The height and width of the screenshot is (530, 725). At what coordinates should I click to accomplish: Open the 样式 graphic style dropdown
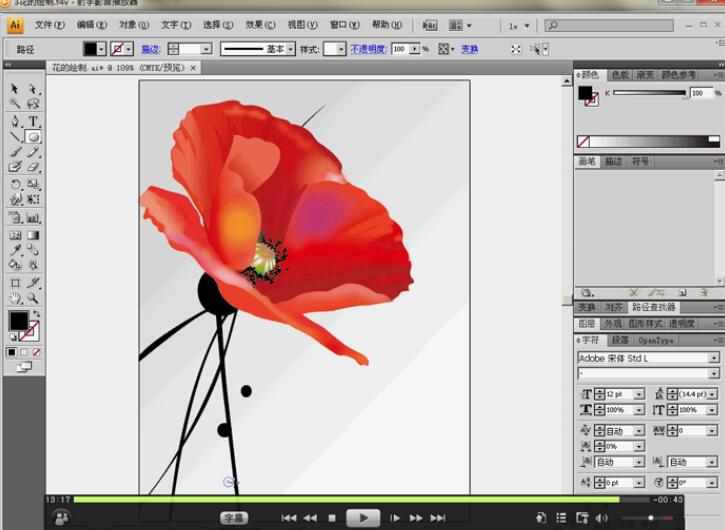[x=341, y=49]
